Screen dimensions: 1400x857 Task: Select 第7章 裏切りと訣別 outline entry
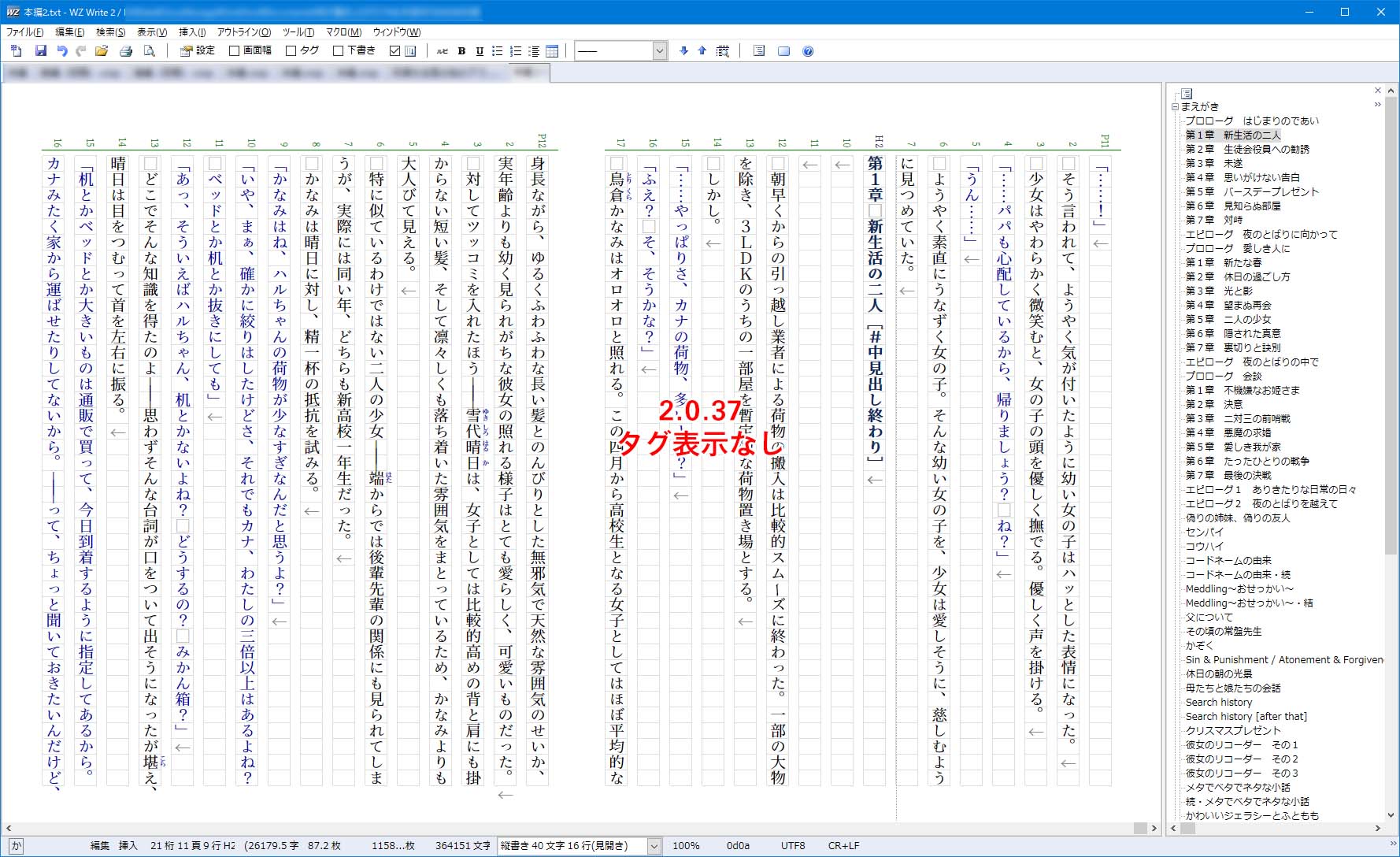[x=1233, y=347]
